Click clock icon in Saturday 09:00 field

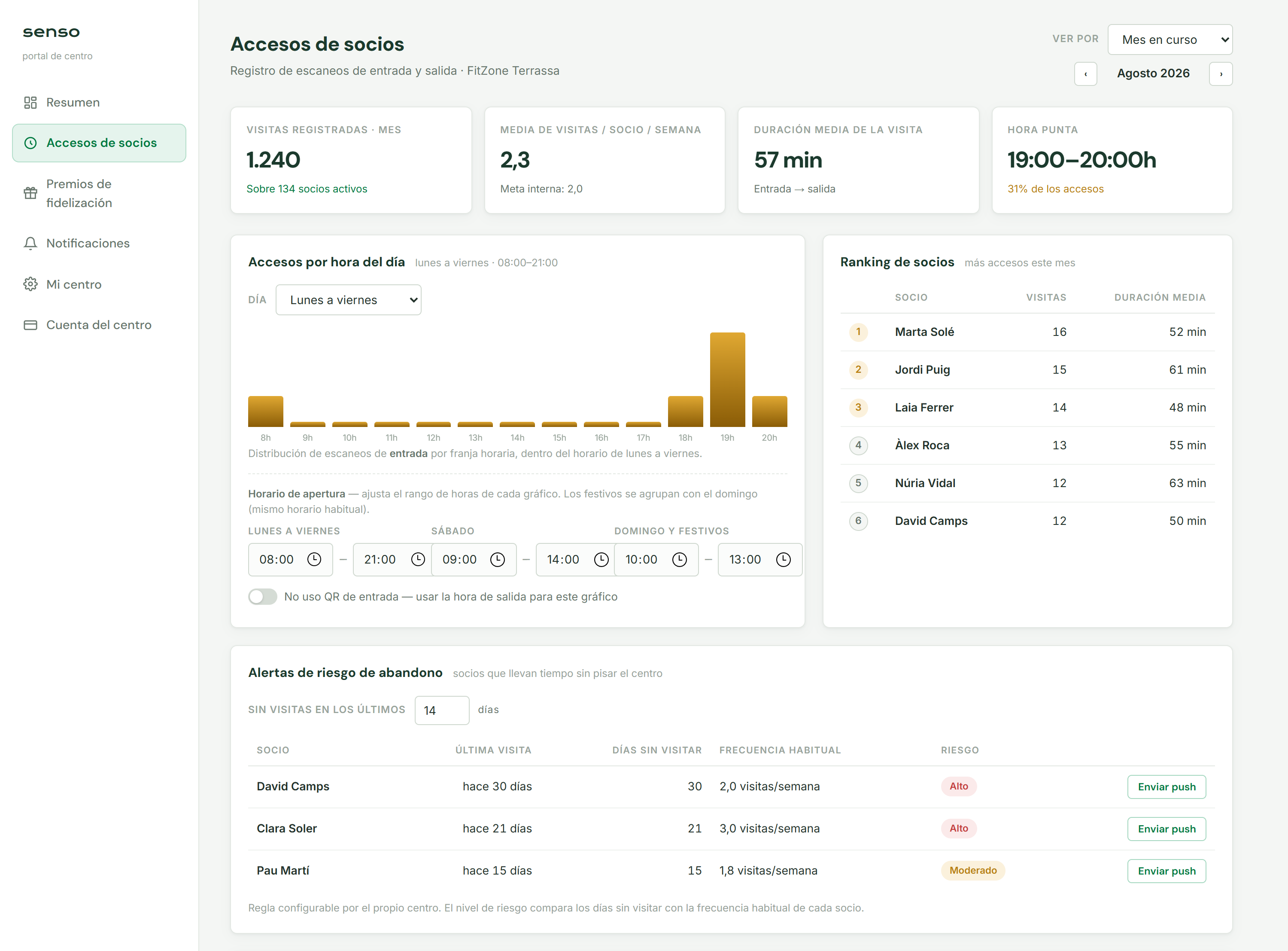click(498, 560)
